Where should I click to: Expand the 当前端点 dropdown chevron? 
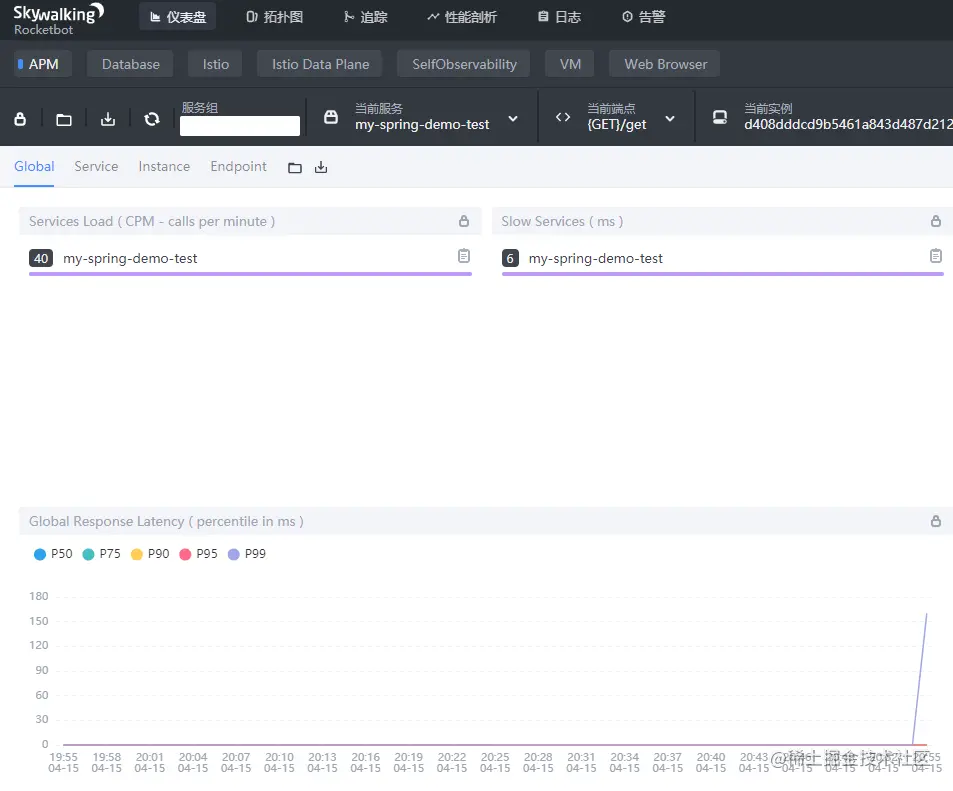tap(670, 119)
